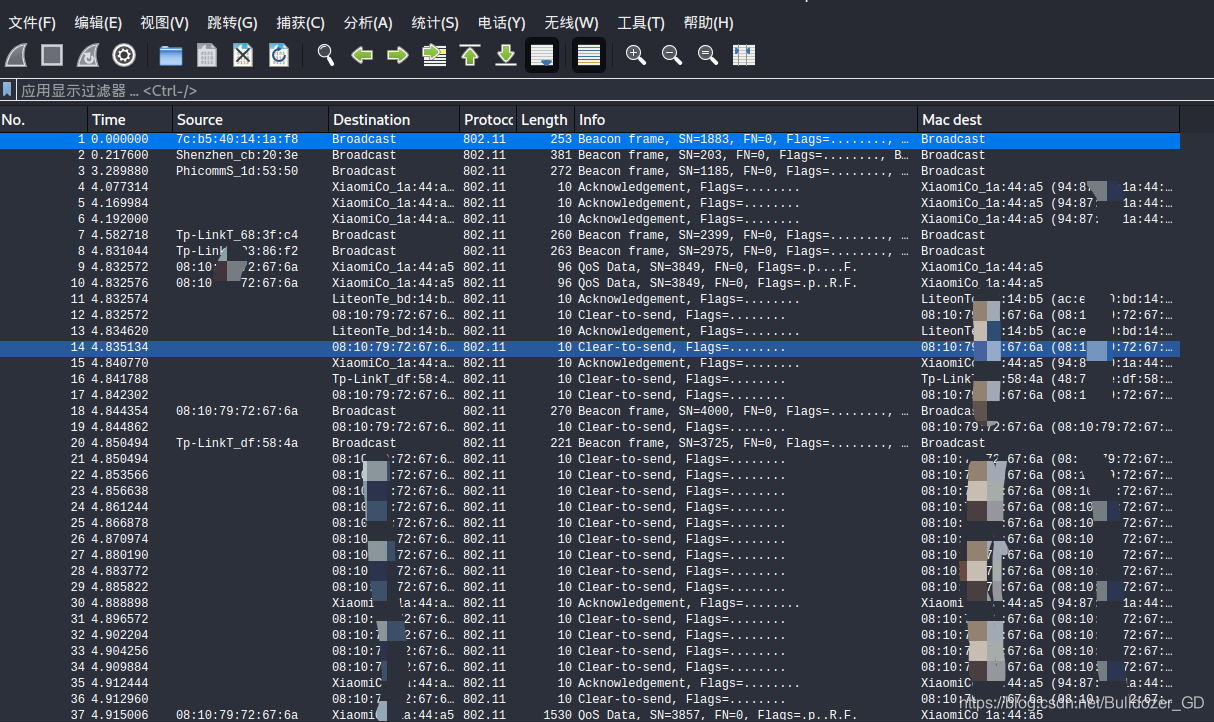This screenshot has height=722, width=1214.
Task: Sort packets by the Time column
Action: pyautogui.click(x=130, y=119)
